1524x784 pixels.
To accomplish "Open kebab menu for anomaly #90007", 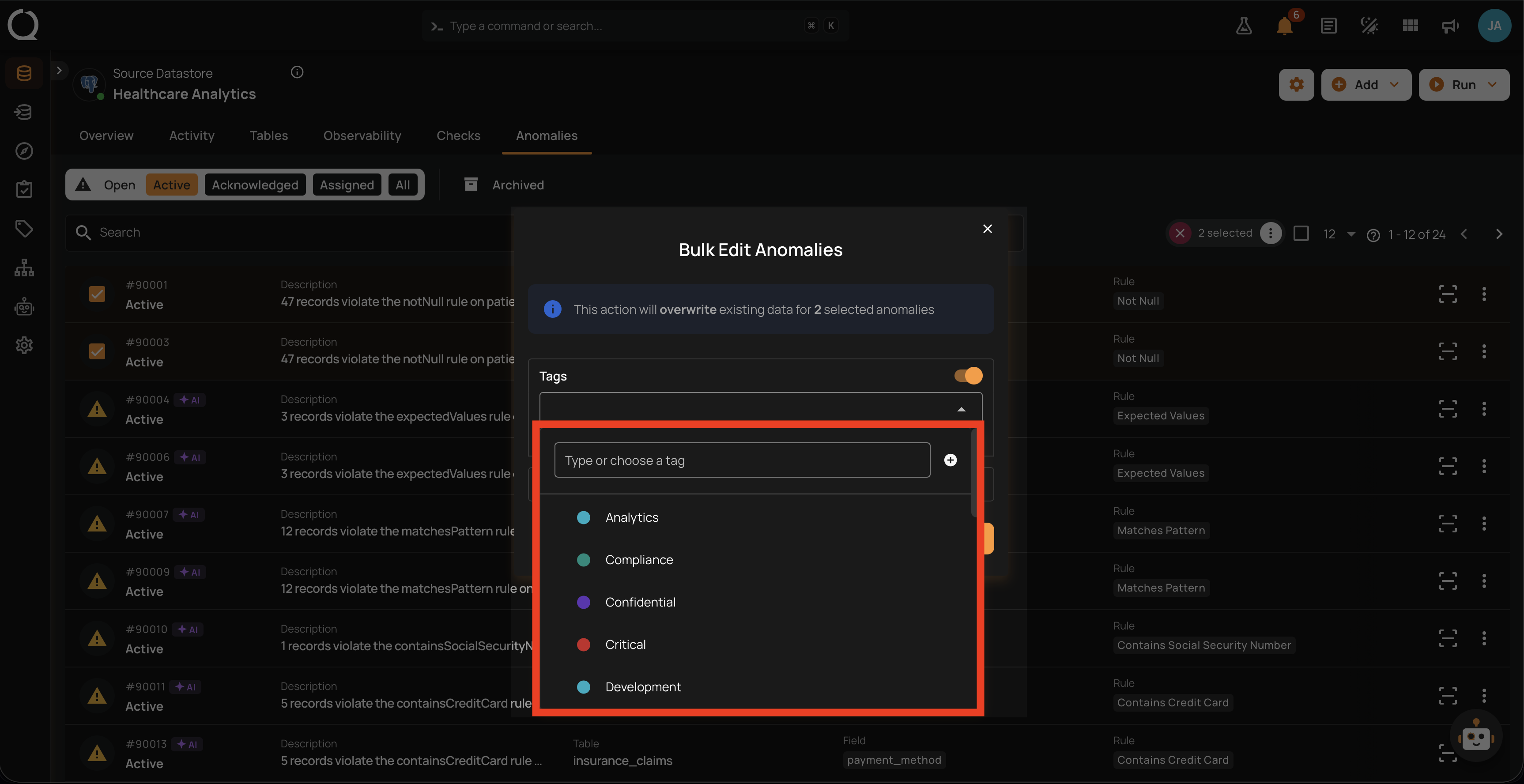I will pyautogui.click(x=1483, y=524).
